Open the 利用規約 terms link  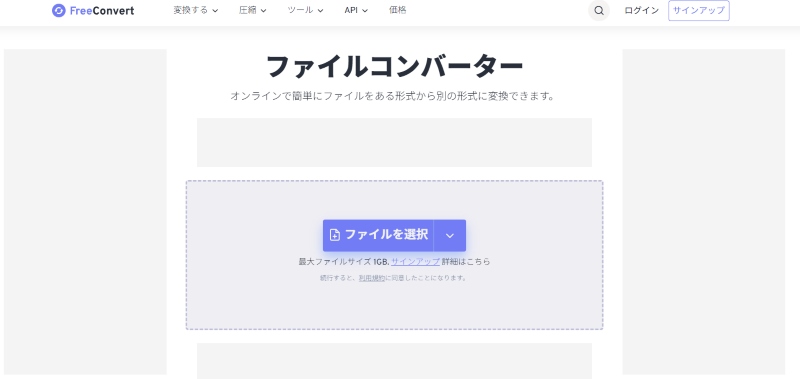pyautogui.click(x=371, y=278)
